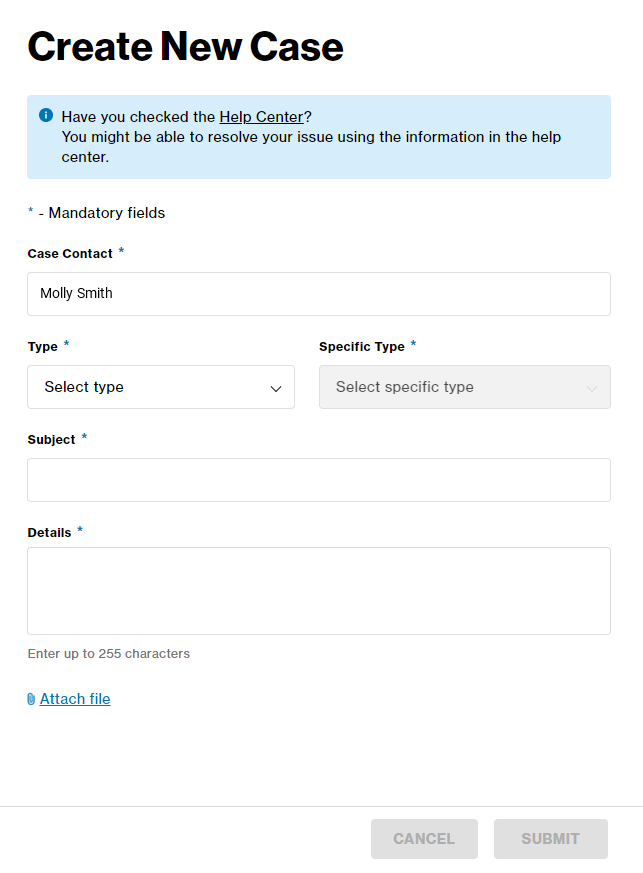Click the blue info icon in the banner
The height and width of the screenshot is (873, 643).
click(45, 115)
